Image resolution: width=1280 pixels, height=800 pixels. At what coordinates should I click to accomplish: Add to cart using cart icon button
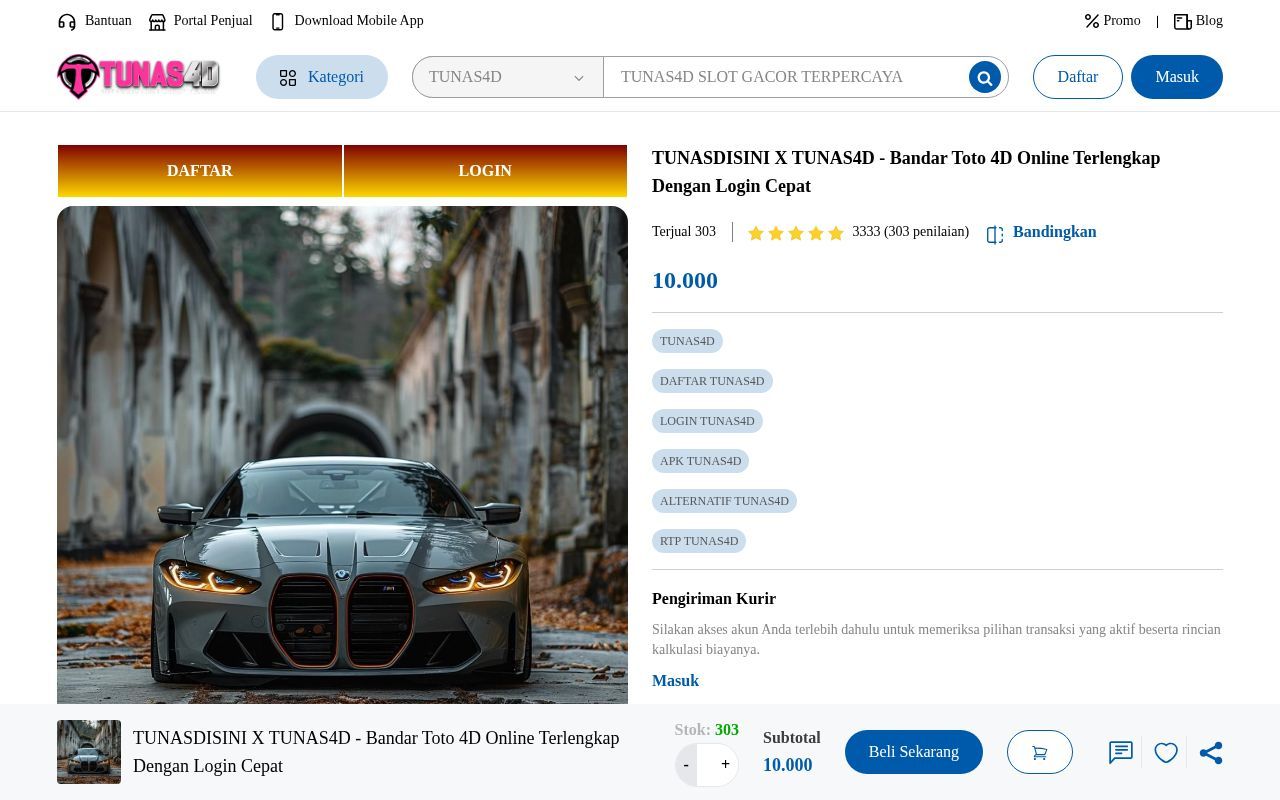click(x=1040, y=752)
